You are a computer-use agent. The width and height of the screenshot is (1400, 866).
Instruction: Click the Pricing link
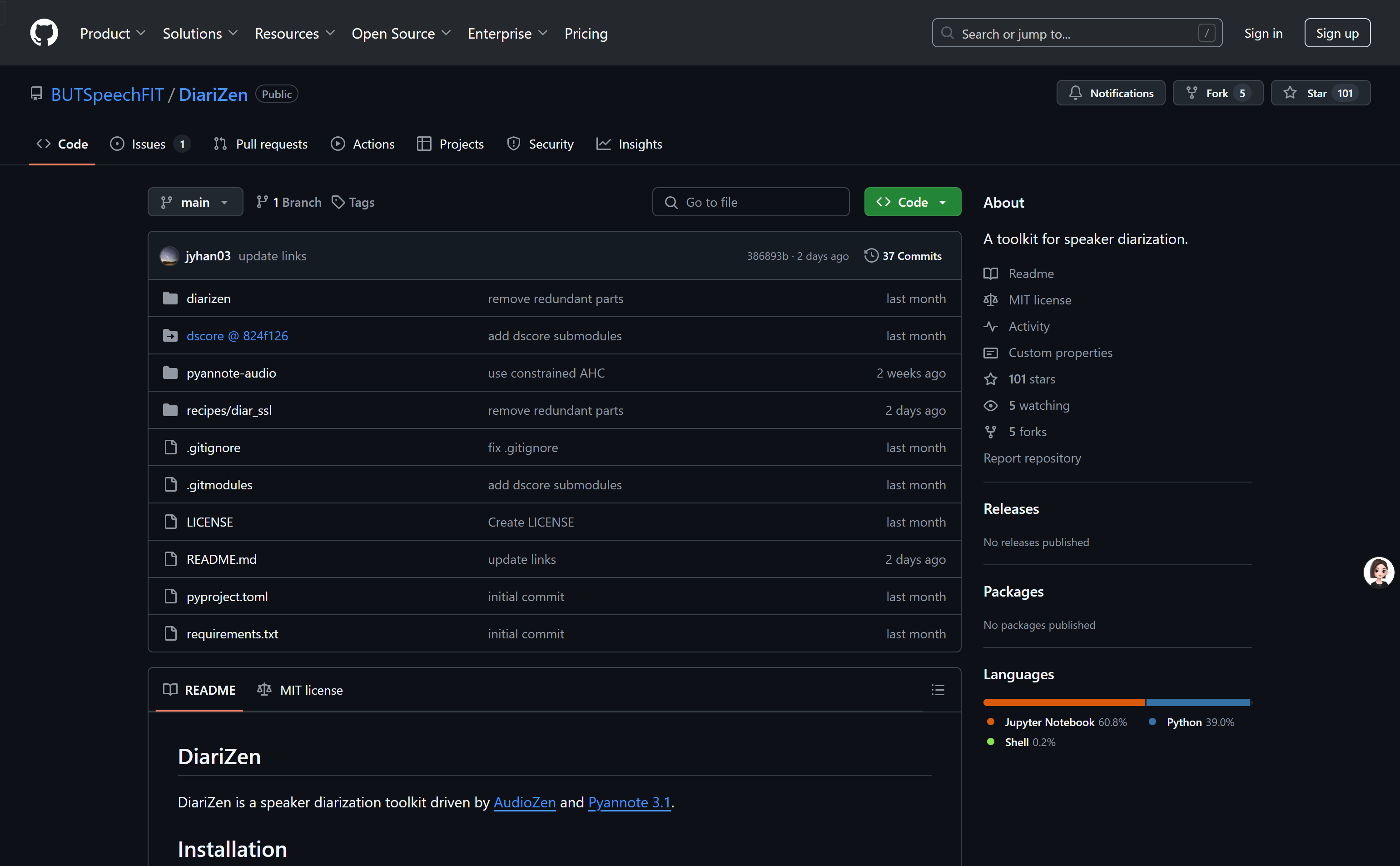(586, 33)
